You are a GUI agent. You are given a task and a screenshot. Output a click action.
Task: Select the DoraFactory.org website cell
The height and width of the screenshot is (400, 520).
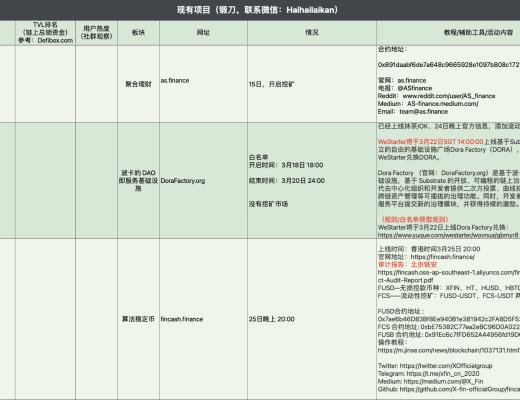click(x=203, y=180)
